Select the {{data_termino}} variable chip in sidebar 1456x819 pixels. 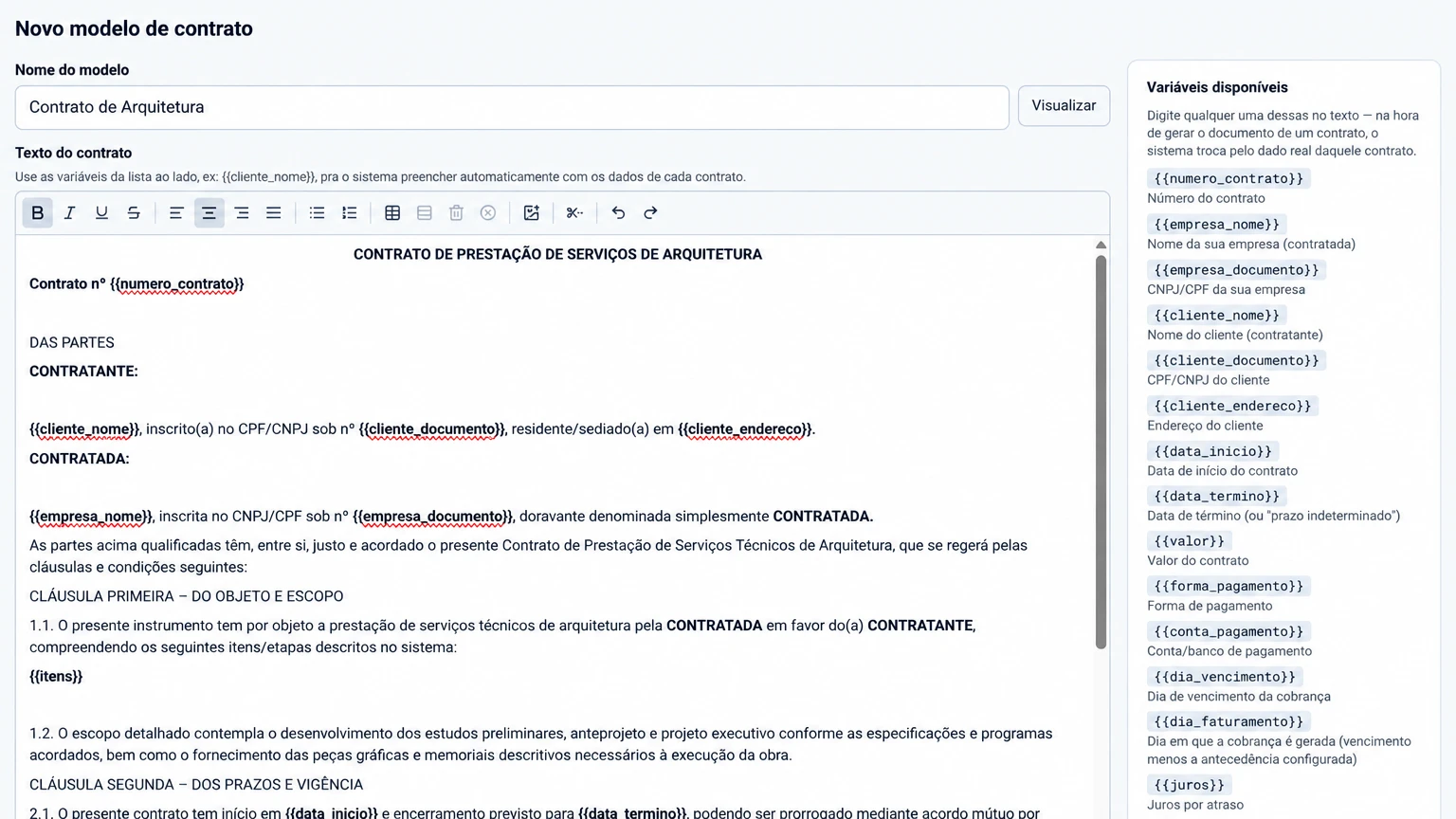point(1217,496)
